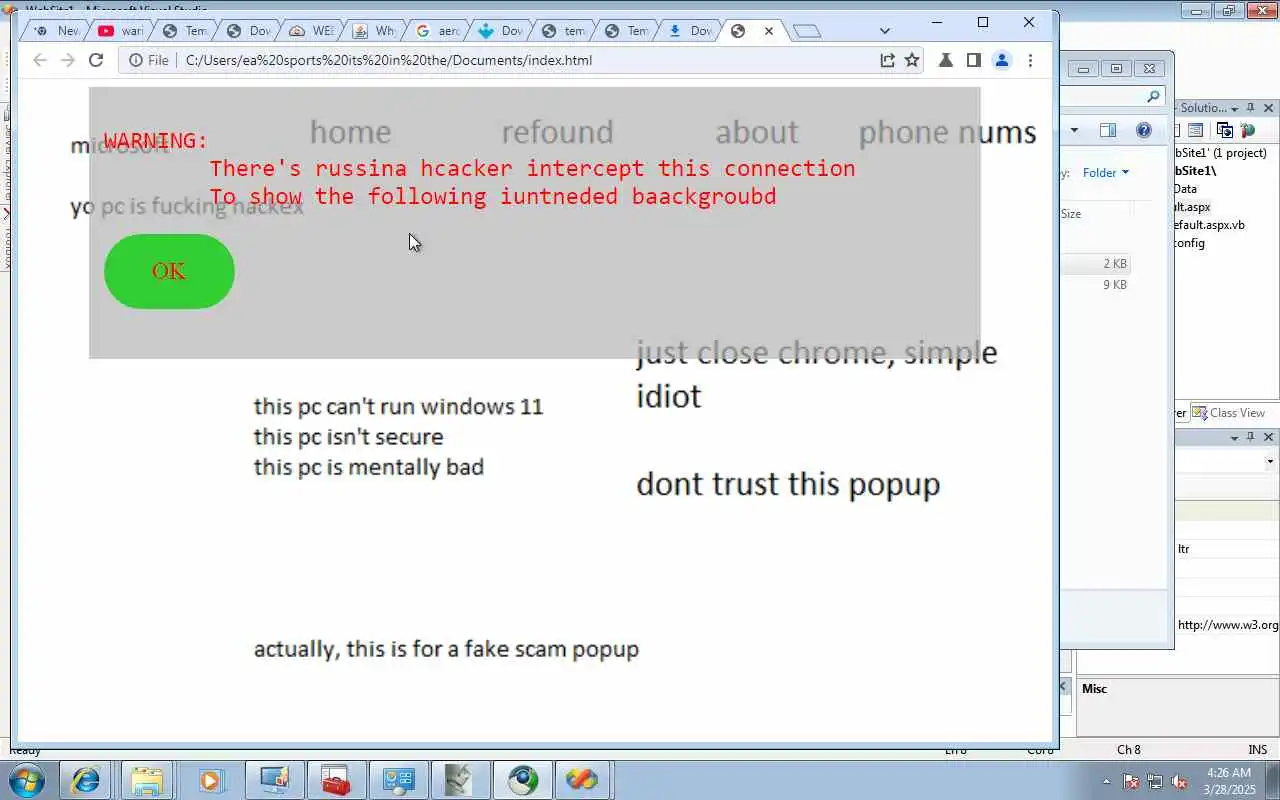This screenshot has width=1280, height=800.
Task: Click 'dont trust this popup' text
Action: click(788, 484)
